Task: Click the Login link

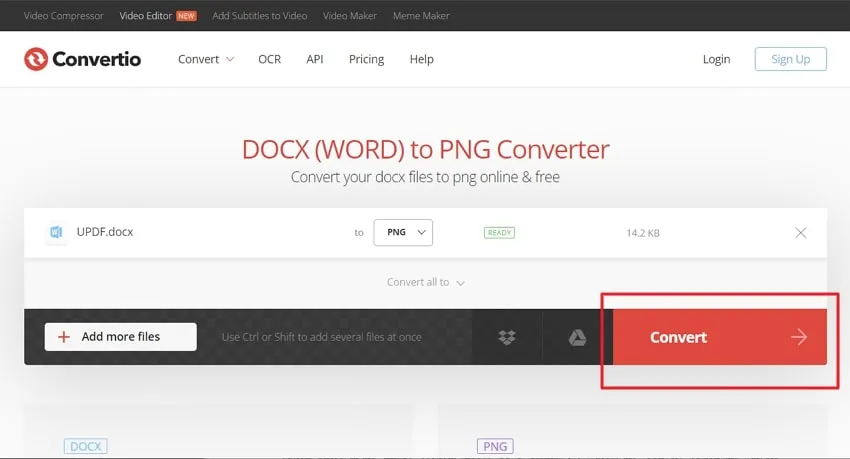Action: click(717, 59)
